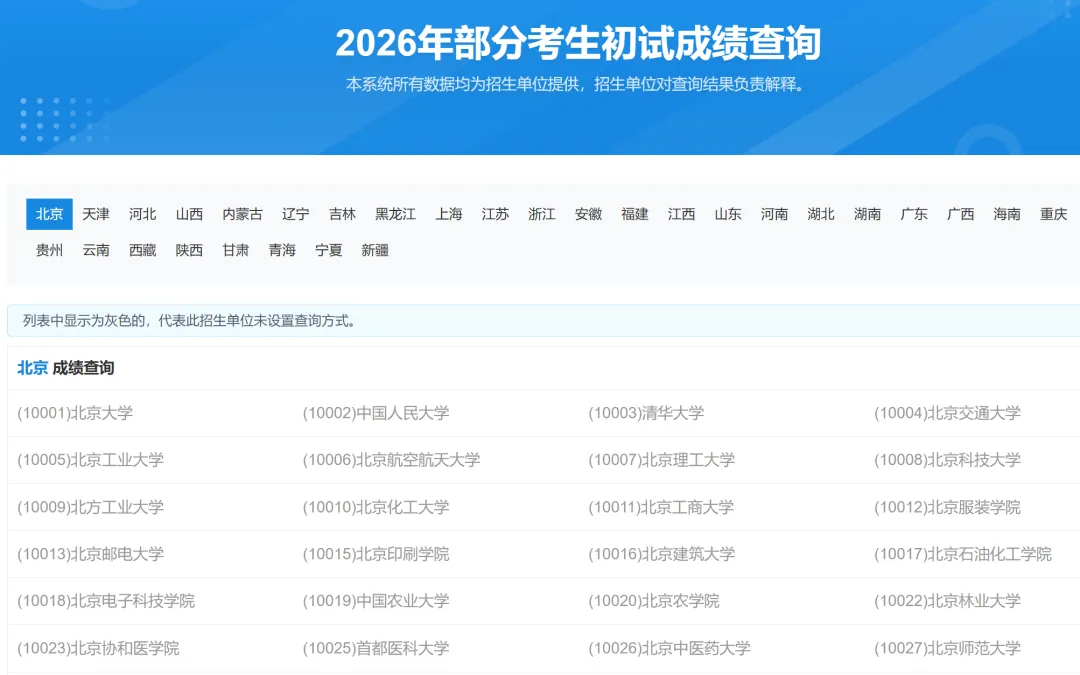
Task: Switch to the 福建 tab
Action: click(x=635, y=214)
